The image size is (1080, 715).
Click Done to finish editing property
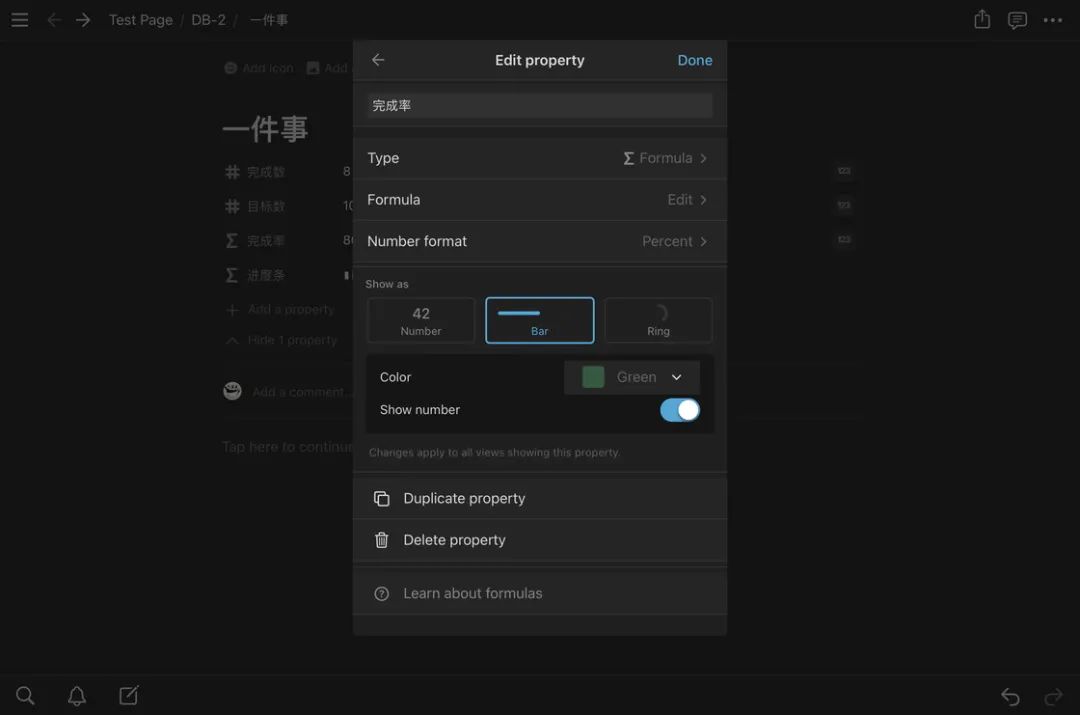695,60
